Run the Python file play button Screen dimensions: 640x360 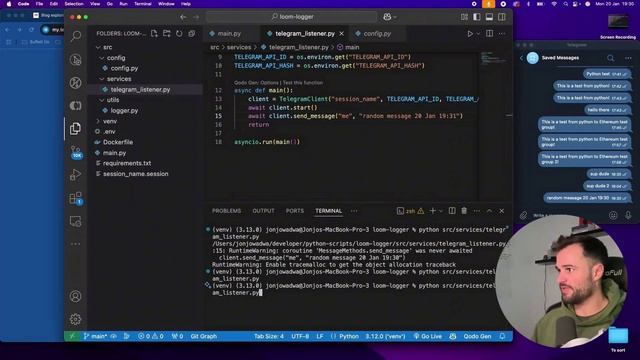470,34
